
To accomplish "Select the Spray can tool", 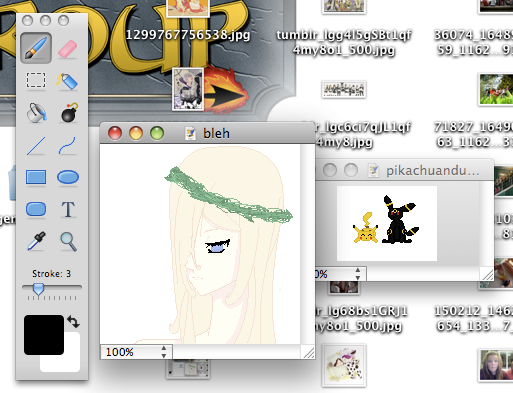I will (x=67, y=81).
